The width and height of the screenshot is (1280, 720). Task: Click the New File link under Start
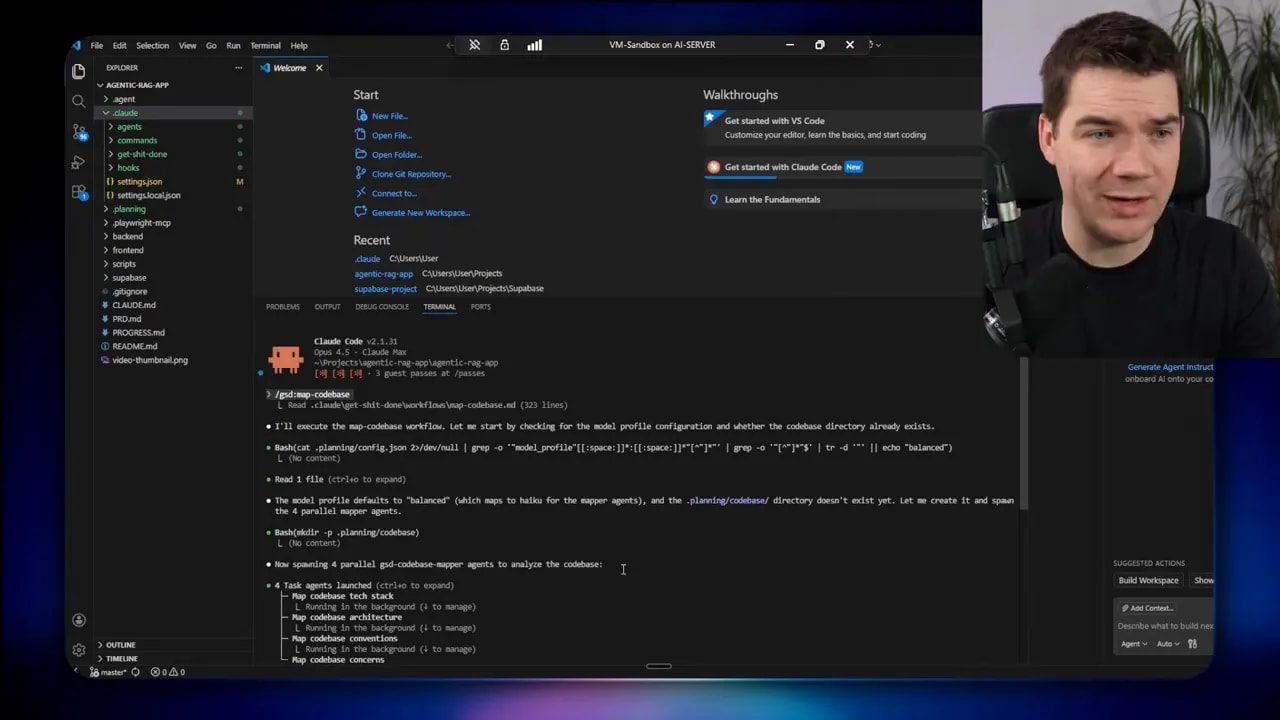389,115
